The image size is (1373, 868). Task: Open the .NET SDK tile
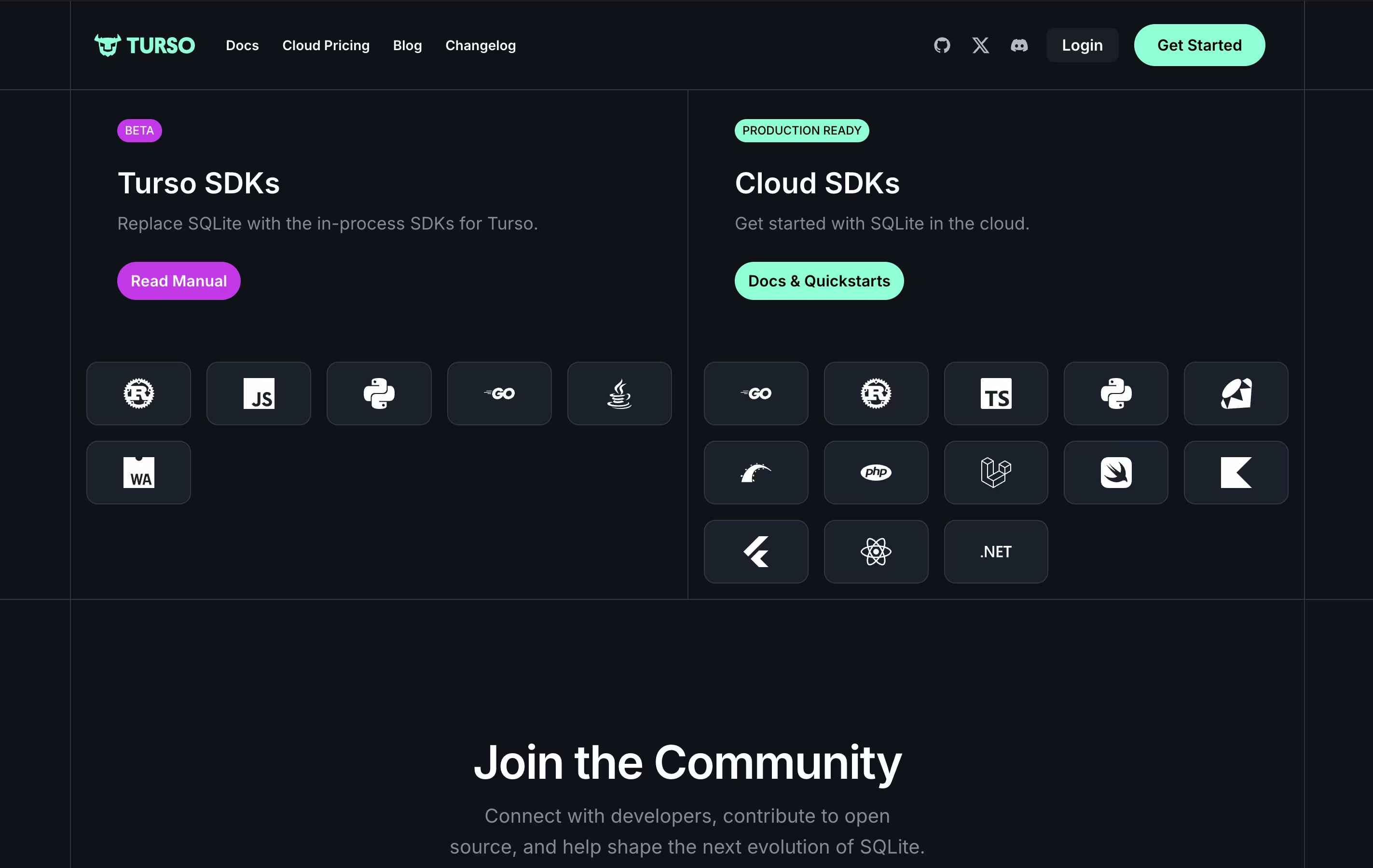coord(996,552)
